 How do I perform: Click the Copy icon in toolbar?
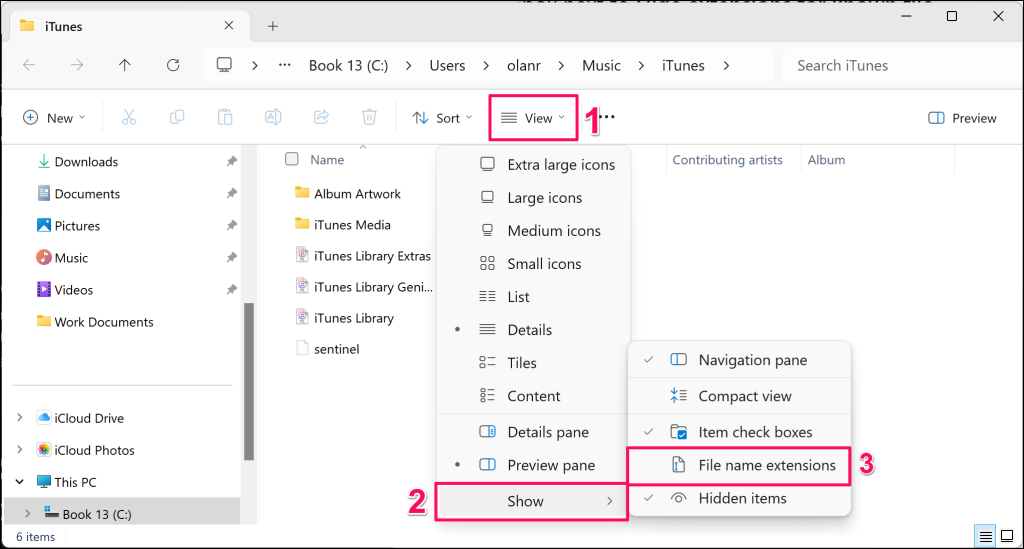tap(177, 118)
